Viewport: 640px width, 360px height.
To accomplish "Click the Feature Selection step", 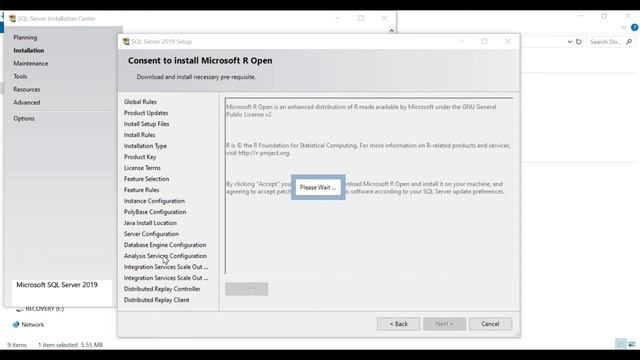I will (x=146, y=179).
